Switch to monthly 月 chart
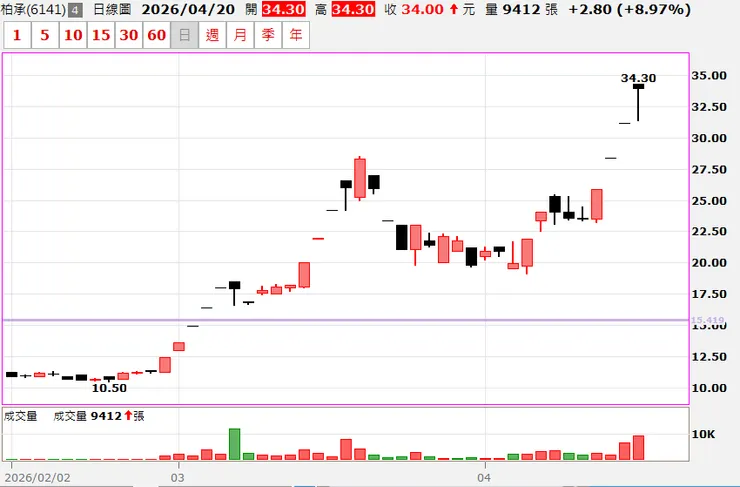The width and height of the screenshot is (740, 487). tap(240, 35)
